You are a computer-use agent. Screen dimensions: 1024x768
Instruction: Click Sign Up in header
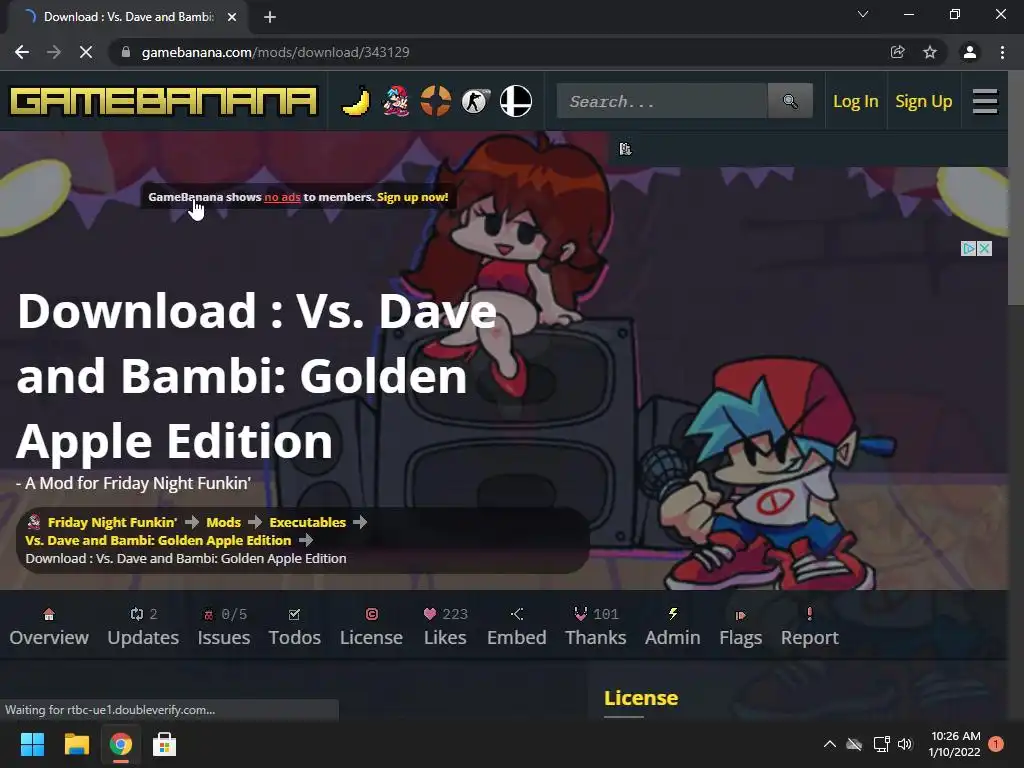coord(923,101)
